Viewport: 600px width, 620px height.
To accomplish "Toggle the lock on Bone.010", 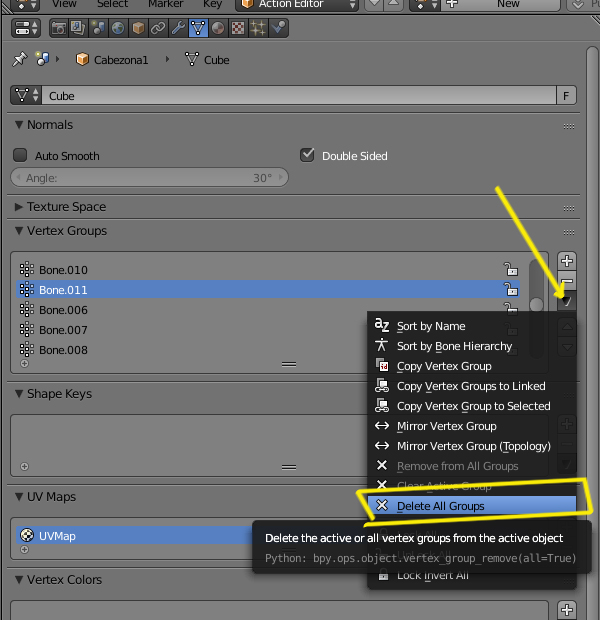I will (x=511, y=270).
